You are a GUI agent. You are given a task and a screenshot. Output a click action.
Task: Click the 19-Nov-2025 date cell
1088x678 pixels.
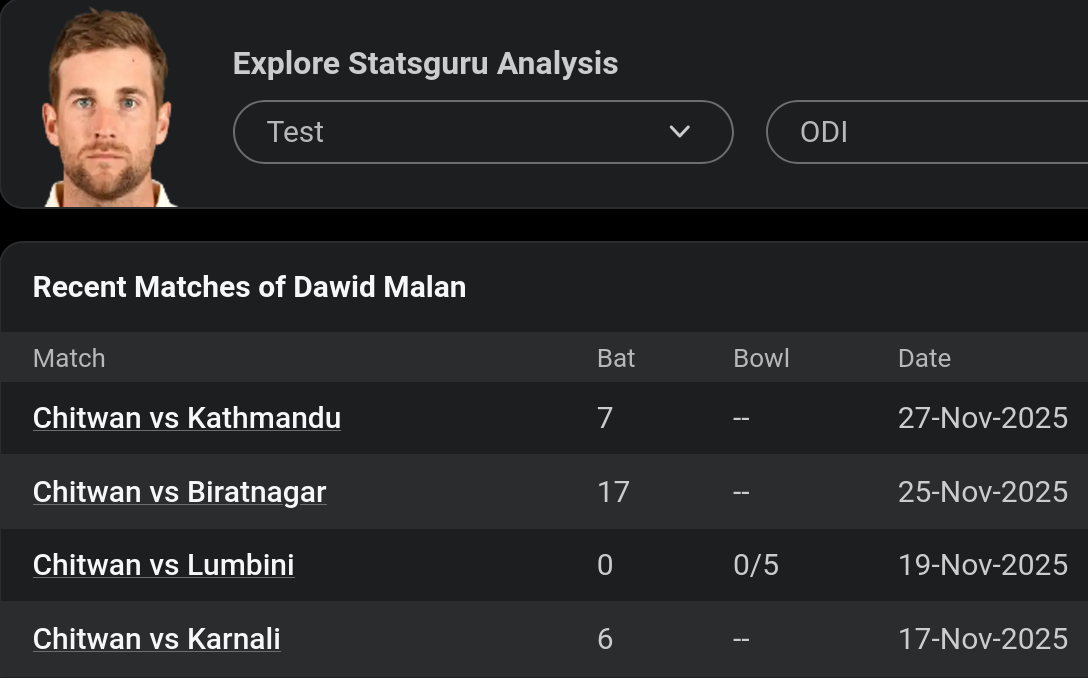[983, 565]
